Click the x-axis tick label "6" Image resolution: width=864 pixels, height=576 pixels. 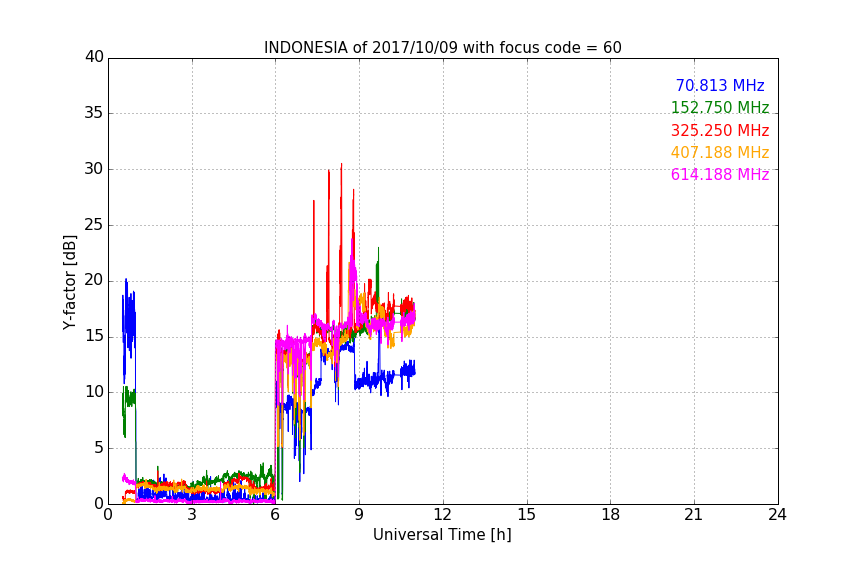pyautogui.click(x=276, y=515)
